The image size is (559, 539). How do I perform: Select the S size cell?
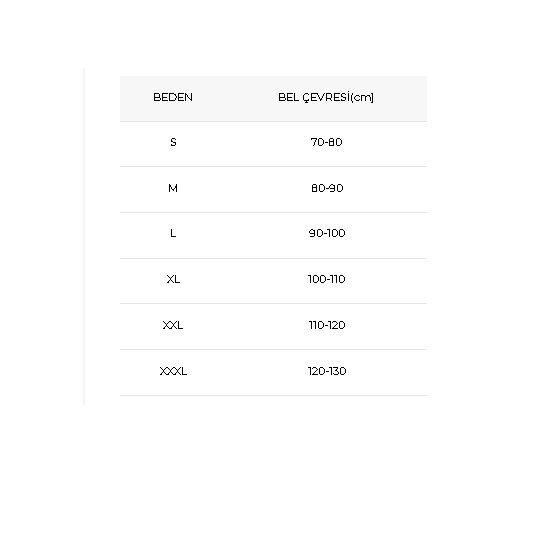click(173, 142)
